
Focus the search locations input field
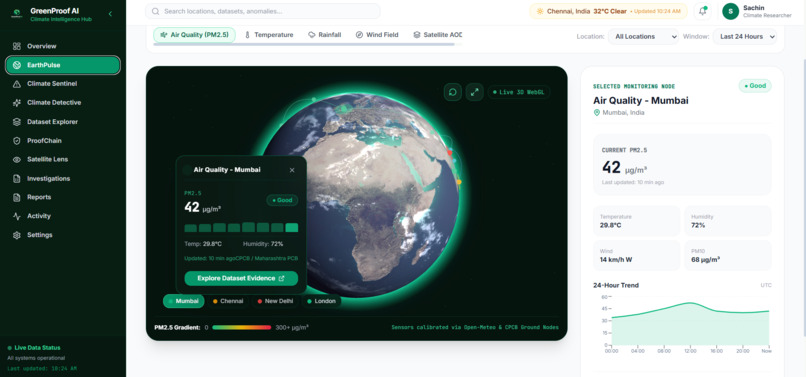click(x=263, y=11)
